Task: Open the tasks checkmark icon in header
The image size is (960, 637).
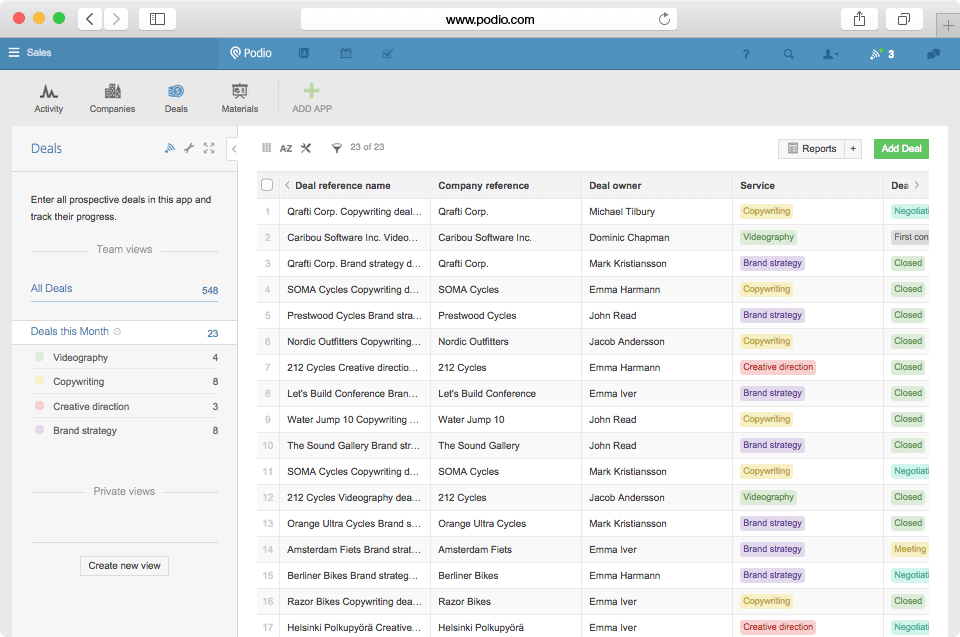Action: [388, 53]
